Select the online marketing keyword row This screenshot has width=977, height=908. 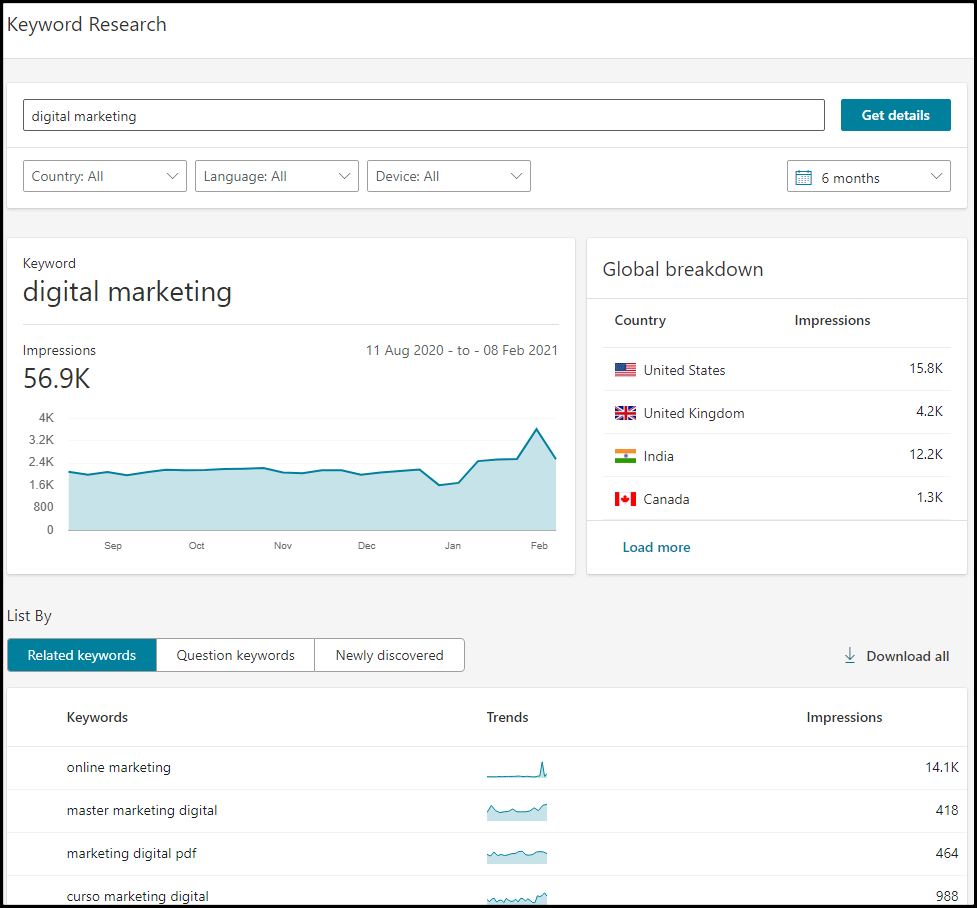pos(487,768)
